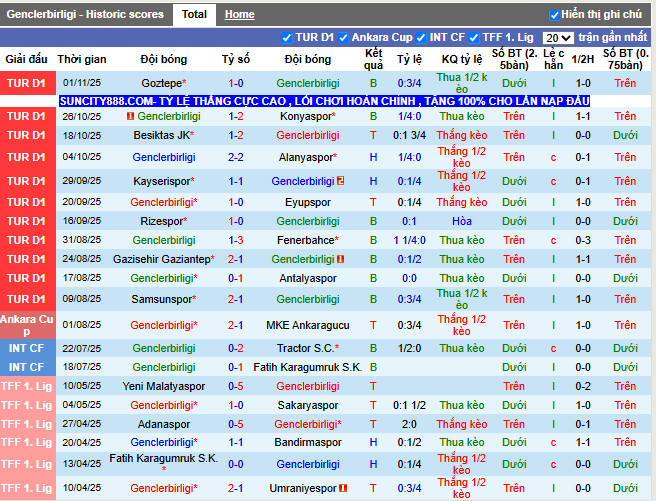The image size is (656, 501).
Task: Click the Genclerbirligi - Historic scores title
Action: coord(85,15)
